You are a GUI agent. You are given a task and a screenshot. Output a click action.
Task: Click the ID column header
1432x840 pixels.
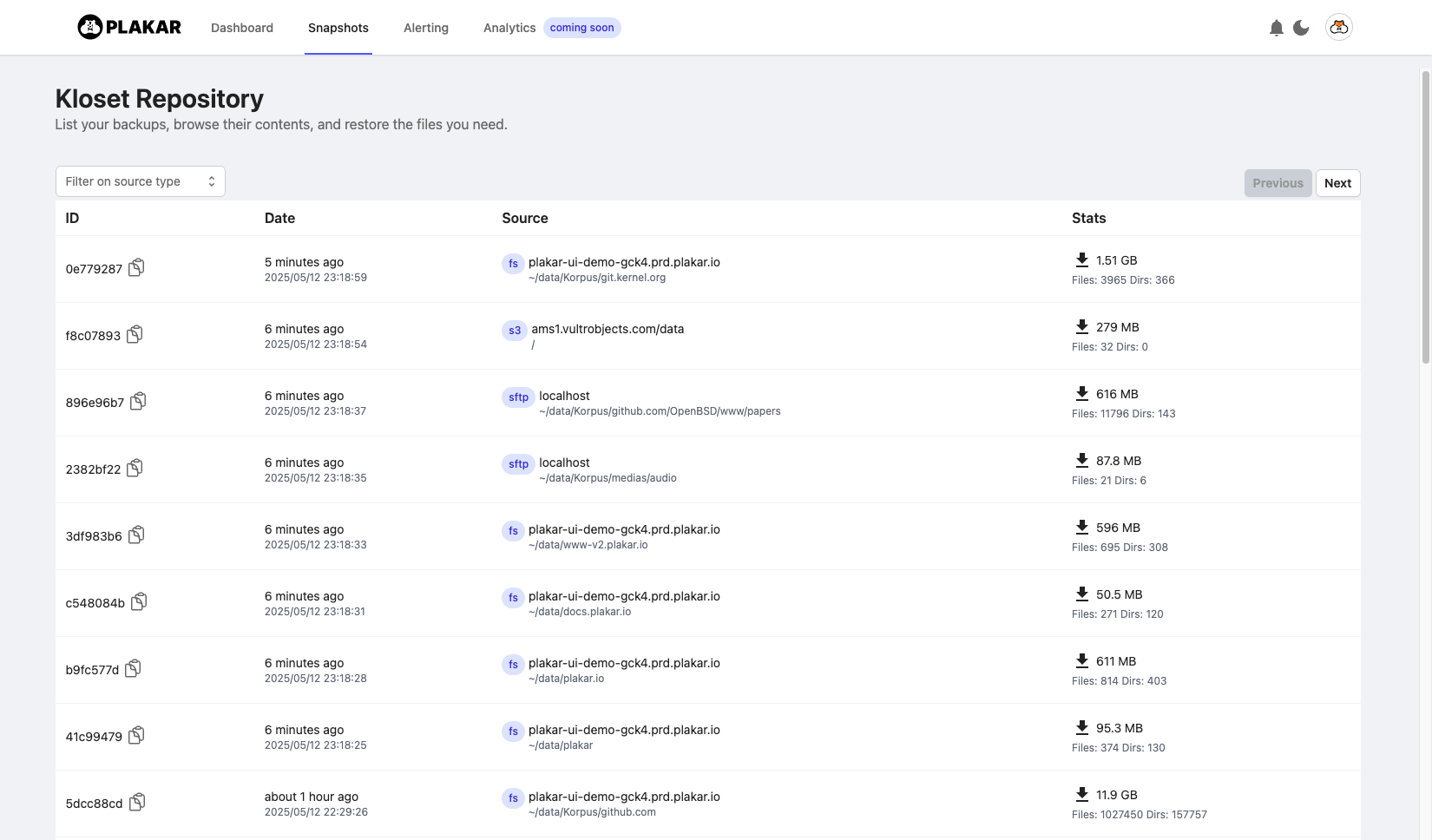pos(72,218)
